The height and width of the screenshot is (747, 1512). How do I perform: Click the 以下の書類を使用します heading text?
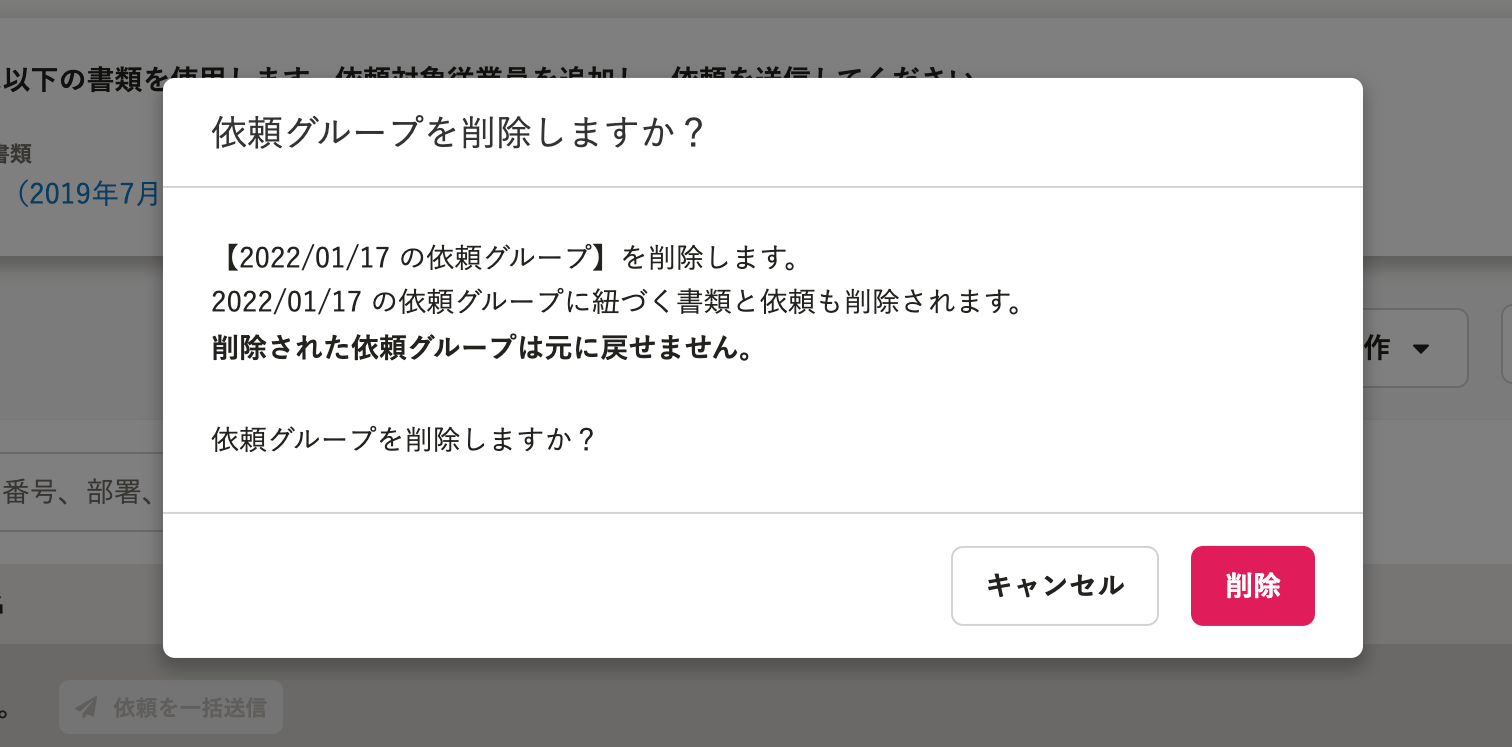point(83,78)
